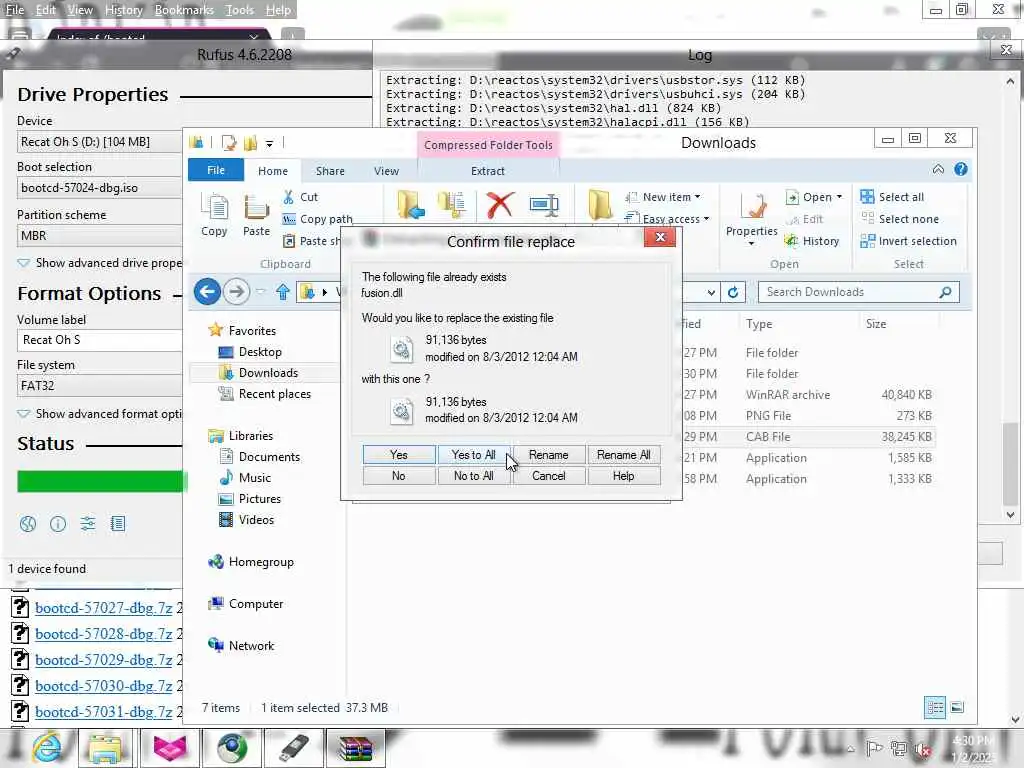Viewport: 1024px width, 768px height.
Task: Expand Show advanced format options
Action: pos(101,413)
